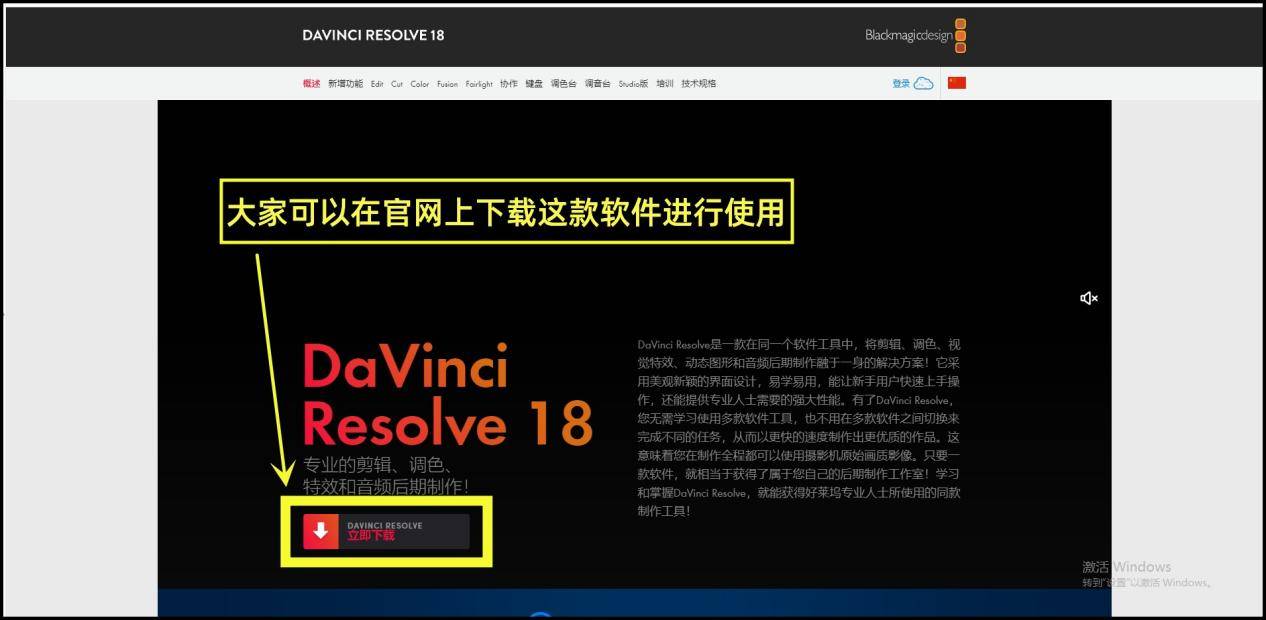This screenshot has width=1266, height=620.
Task: Click the Blackmagicdesign logo
Action: click(915, 35)
